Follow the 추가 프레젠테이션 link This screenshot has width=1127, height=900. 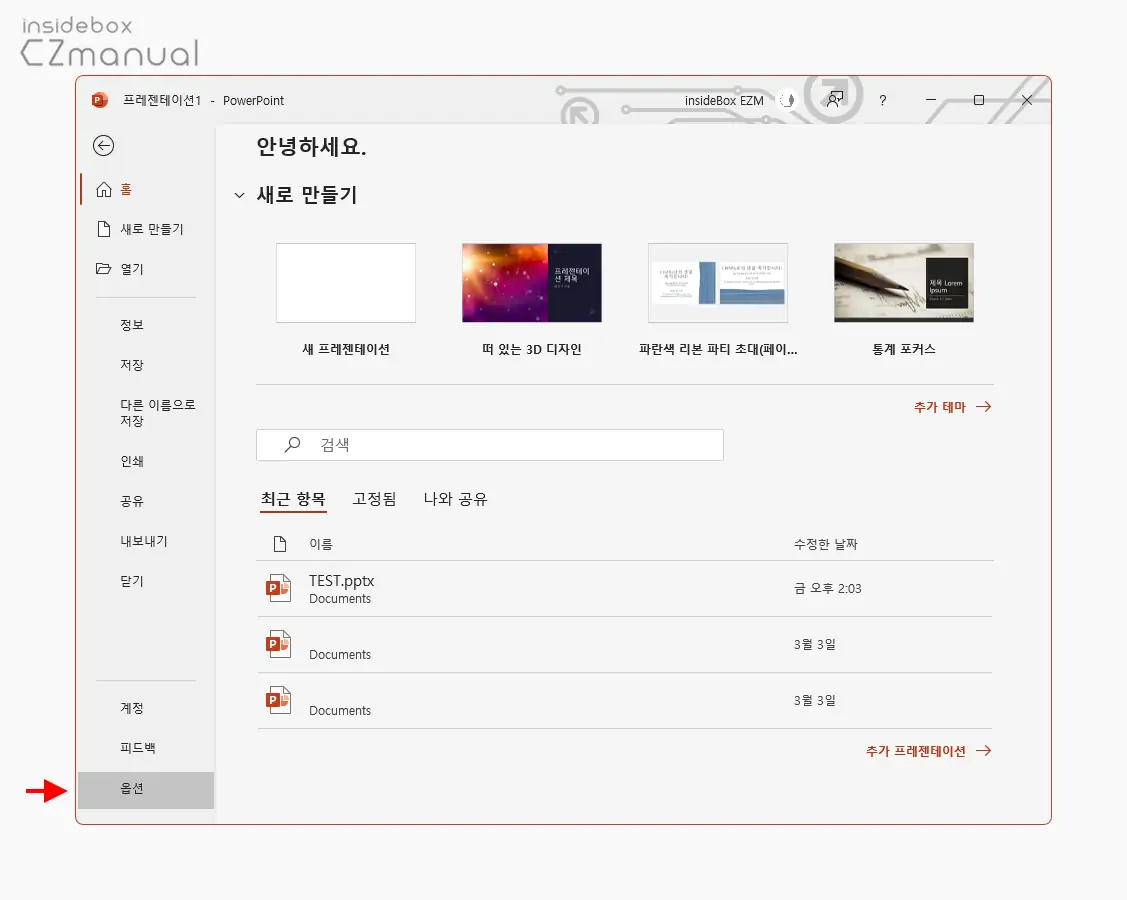pos(929,751)
